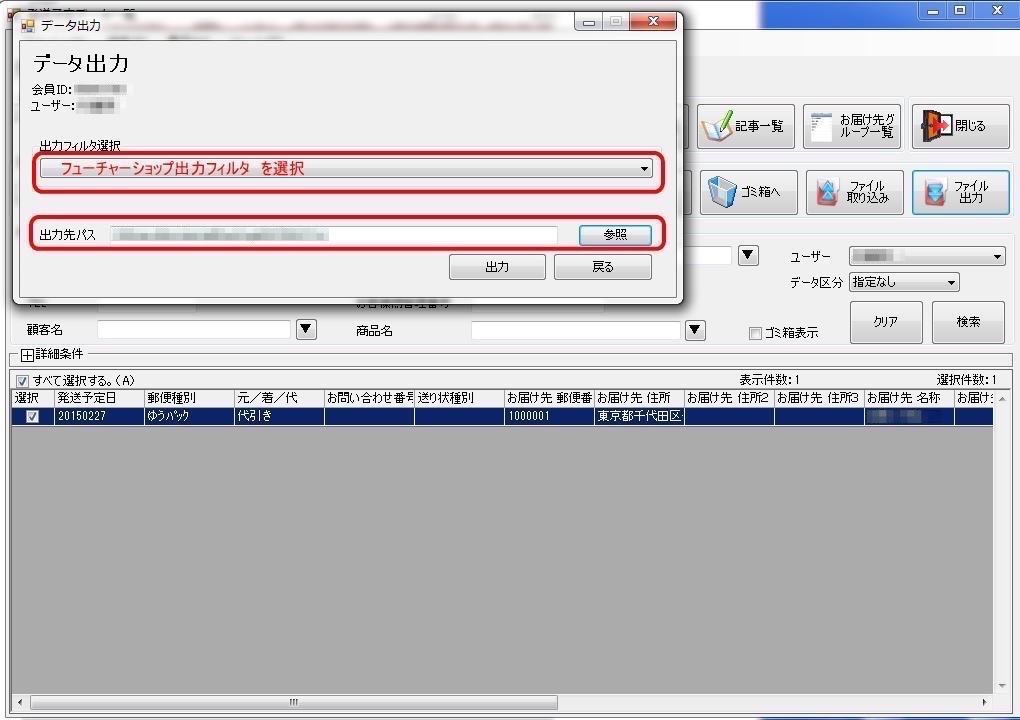Viewport: 1020px width, 720px height.
Task: Open ファイル取り込み import
Action: 854,192
